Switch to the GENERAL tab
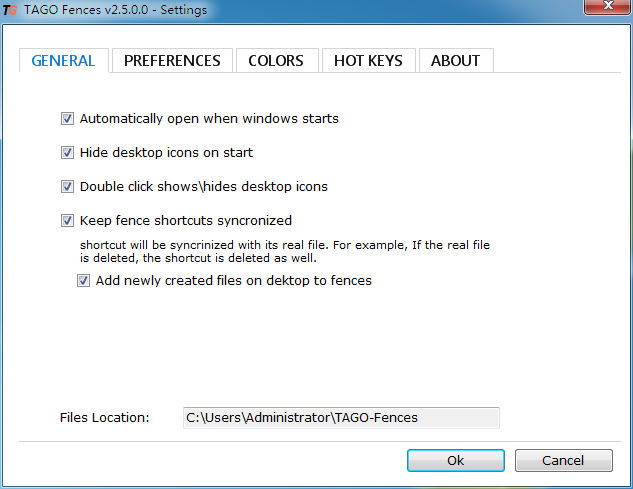Viewport: 633px width, 489px height. [64, 61]
